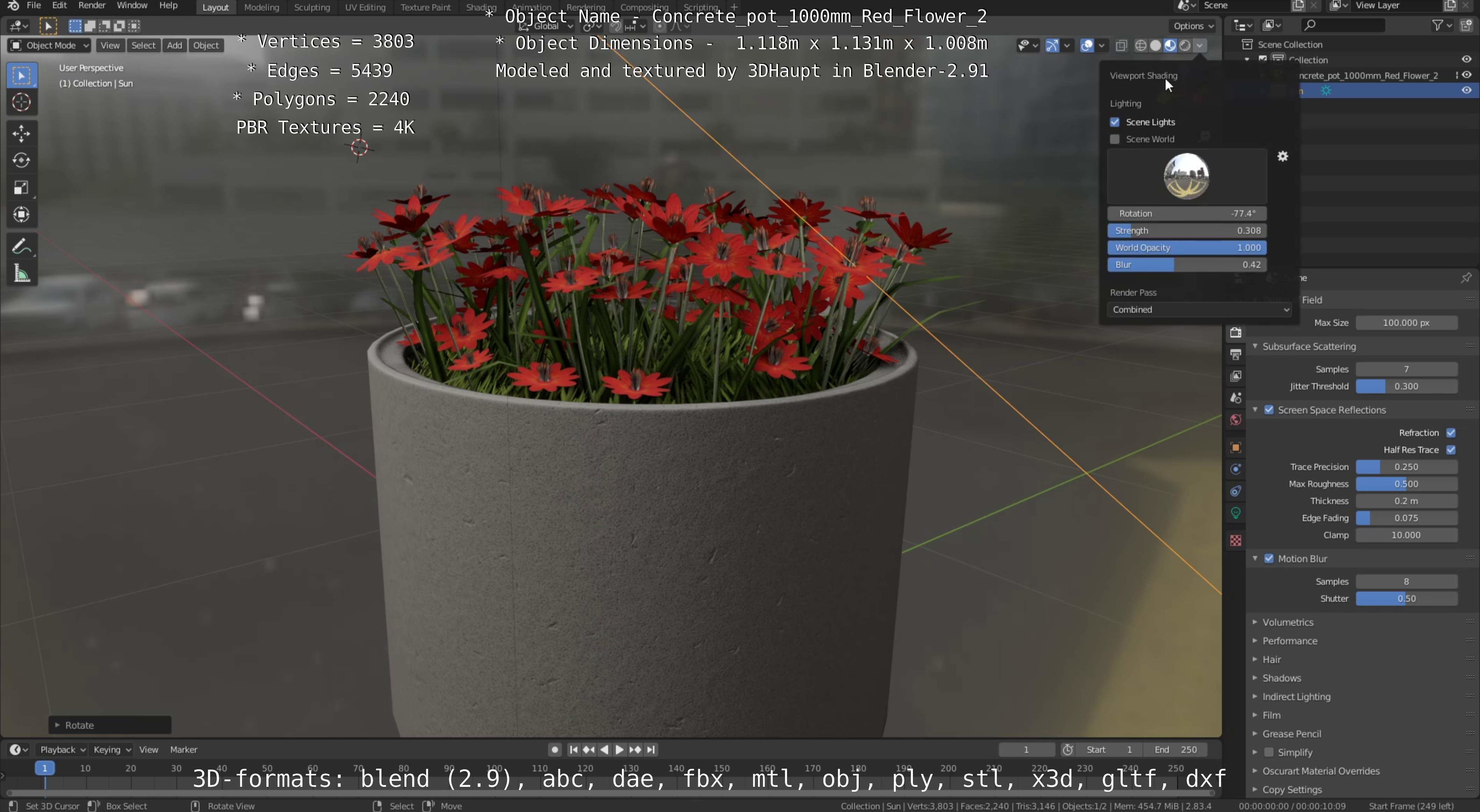Select the Select Box tool

(x=22, y=75)
